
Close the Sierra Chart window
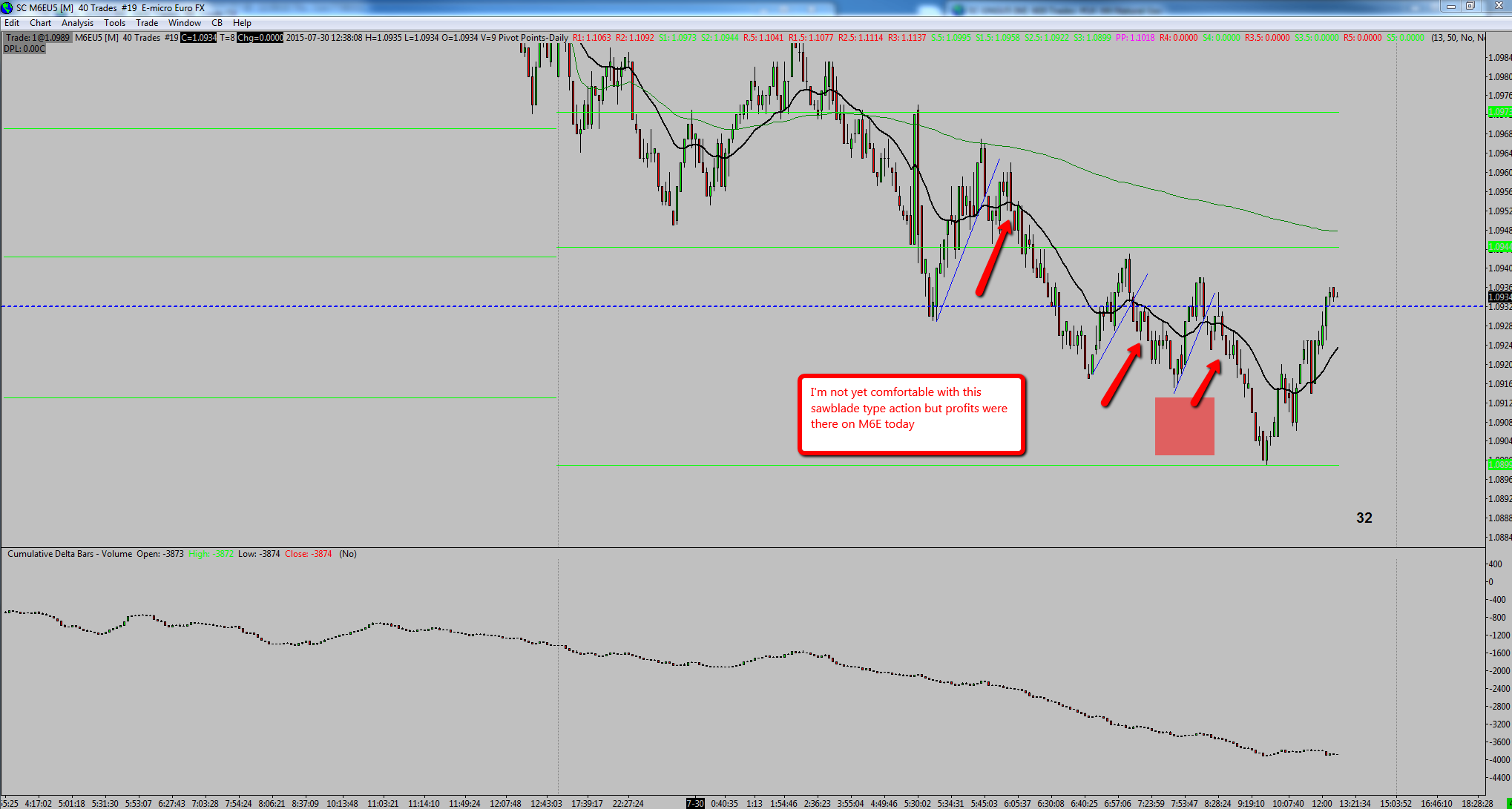(1497, 6)
